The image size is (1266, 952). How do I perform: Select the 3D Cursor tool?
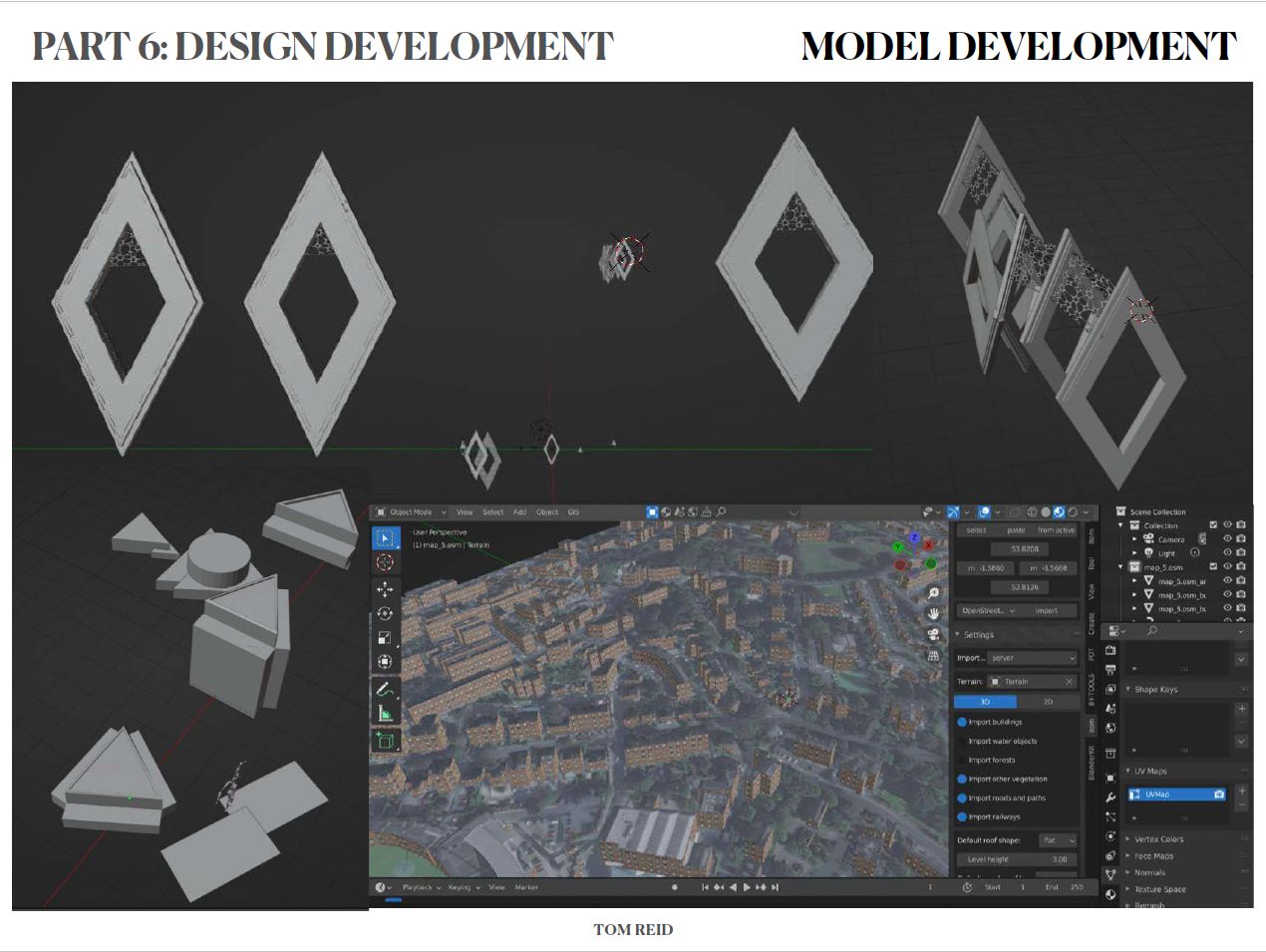click(x=385, y=562)
